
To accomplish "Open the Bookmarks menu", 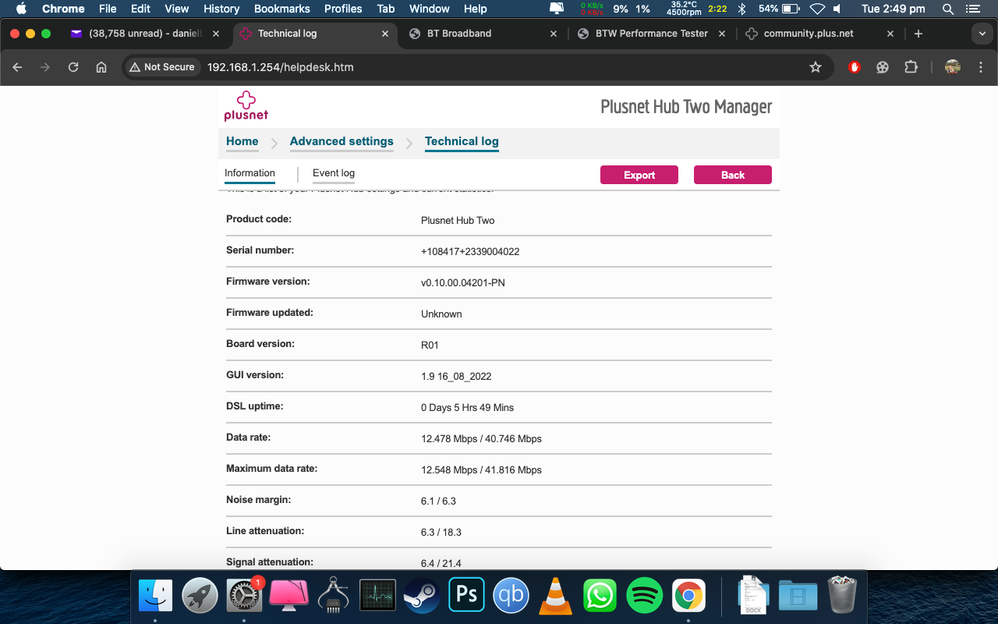I will [x=282, y=9].
